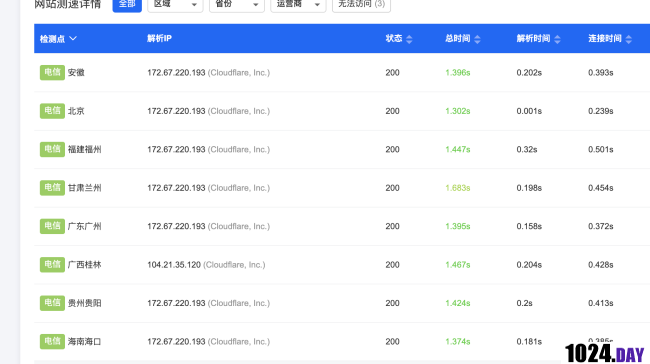The height and width of the screenshot is (364, 650).
Task: Select the 无法访问 (3) filter
Action: [361, 5]
